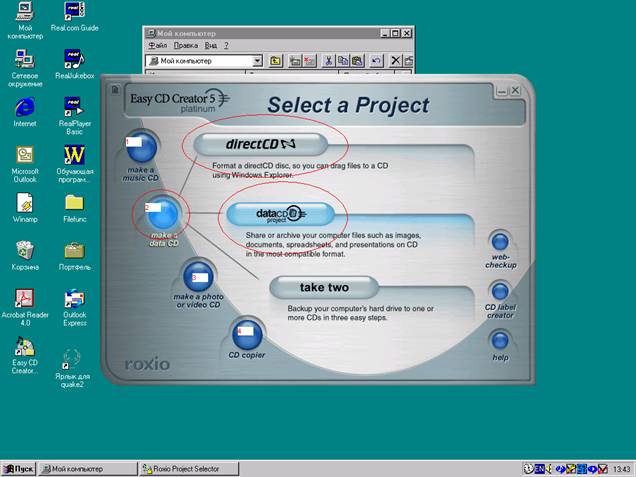636x477 pixels.
Task: Expand the Мой компьютер address dropdown
Action: (x=257, y=62)
